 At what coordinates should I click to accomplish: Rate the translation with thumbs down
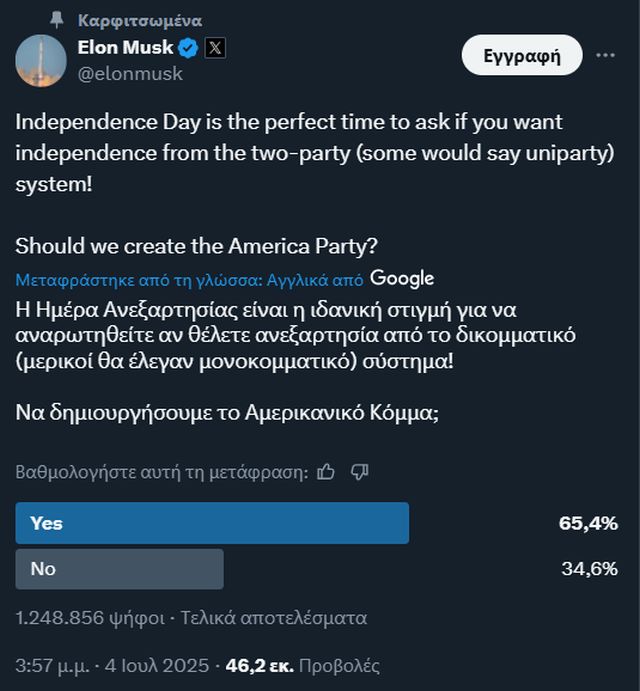tap(360, 471)
